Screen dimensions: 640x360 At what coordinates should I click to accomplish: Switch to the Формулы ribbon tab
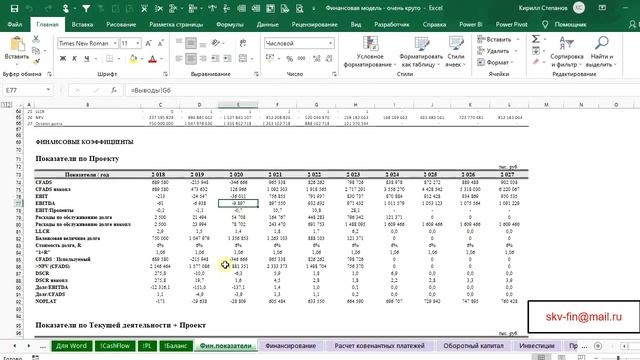pyautogui.click(x=230, y=24)
